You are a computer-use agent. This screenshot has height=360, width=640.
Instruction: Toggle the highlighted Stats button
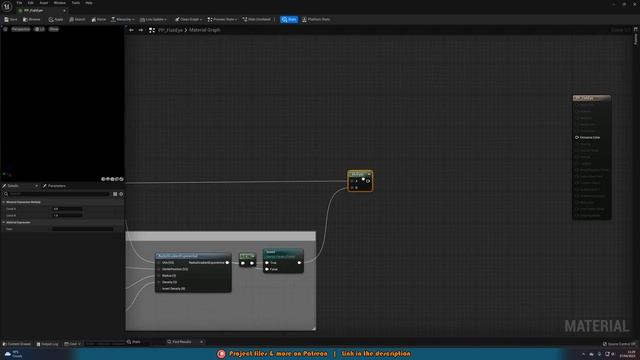289,20
